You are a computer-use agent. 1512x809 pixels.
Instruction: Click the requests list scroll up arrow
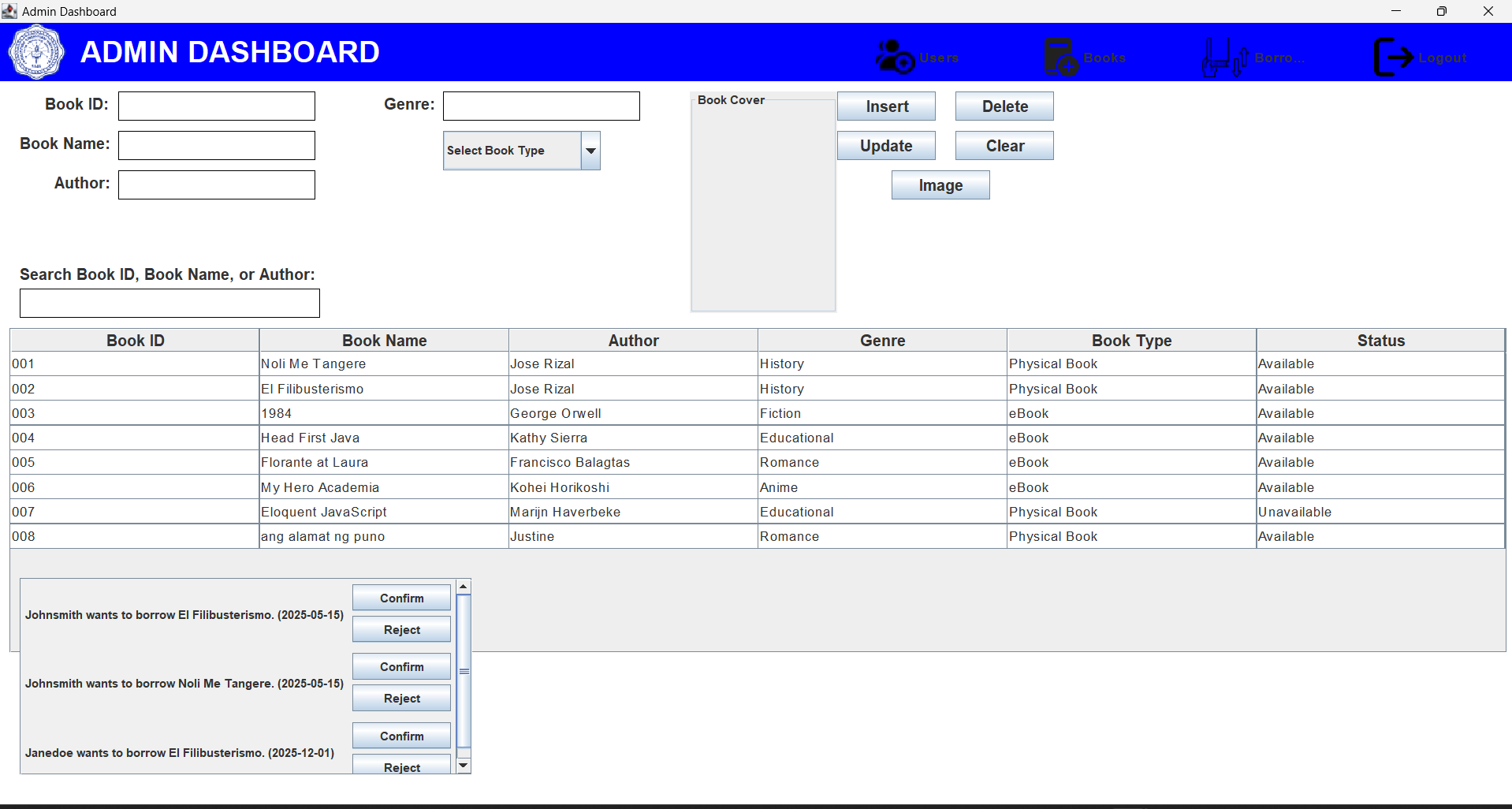[x=464, y=587]
